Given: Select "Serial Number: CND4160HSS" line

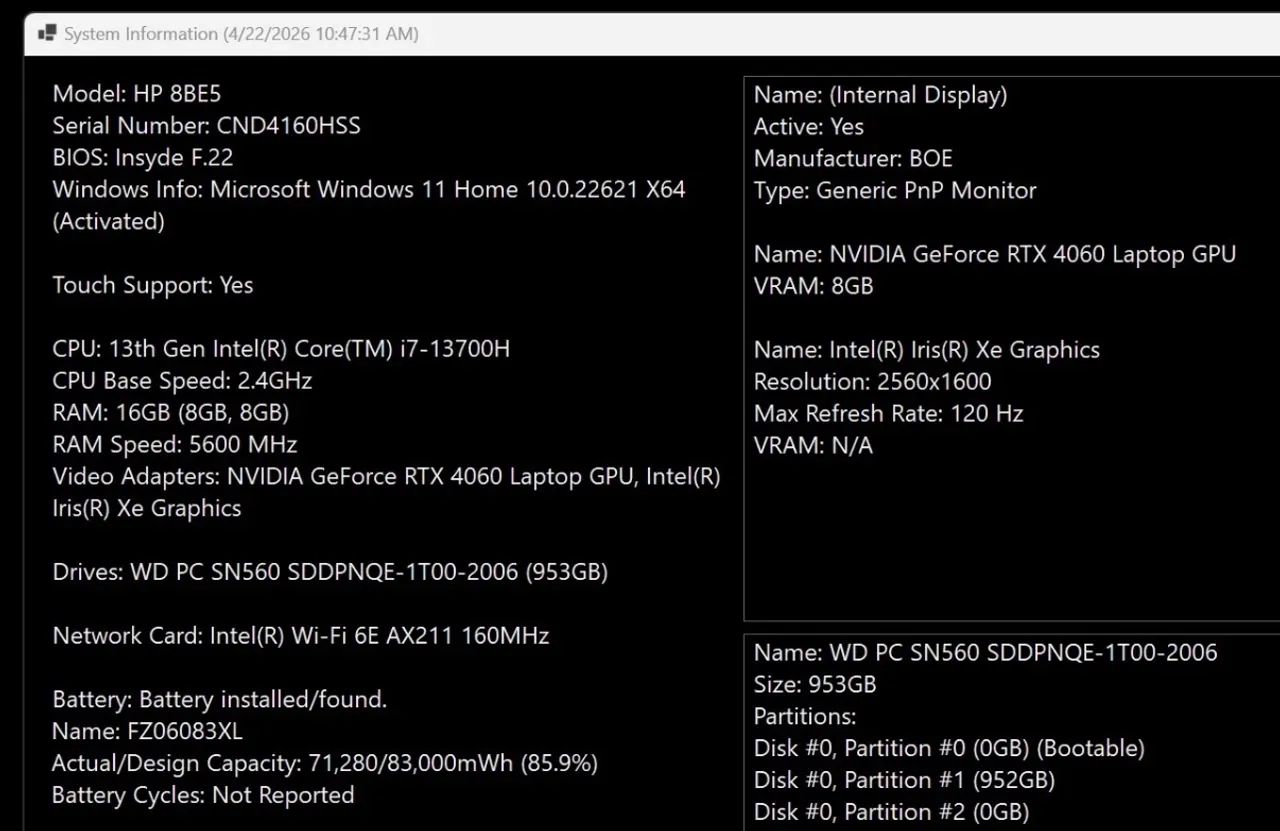Looking at the screenshot, I should click(206, 126).
